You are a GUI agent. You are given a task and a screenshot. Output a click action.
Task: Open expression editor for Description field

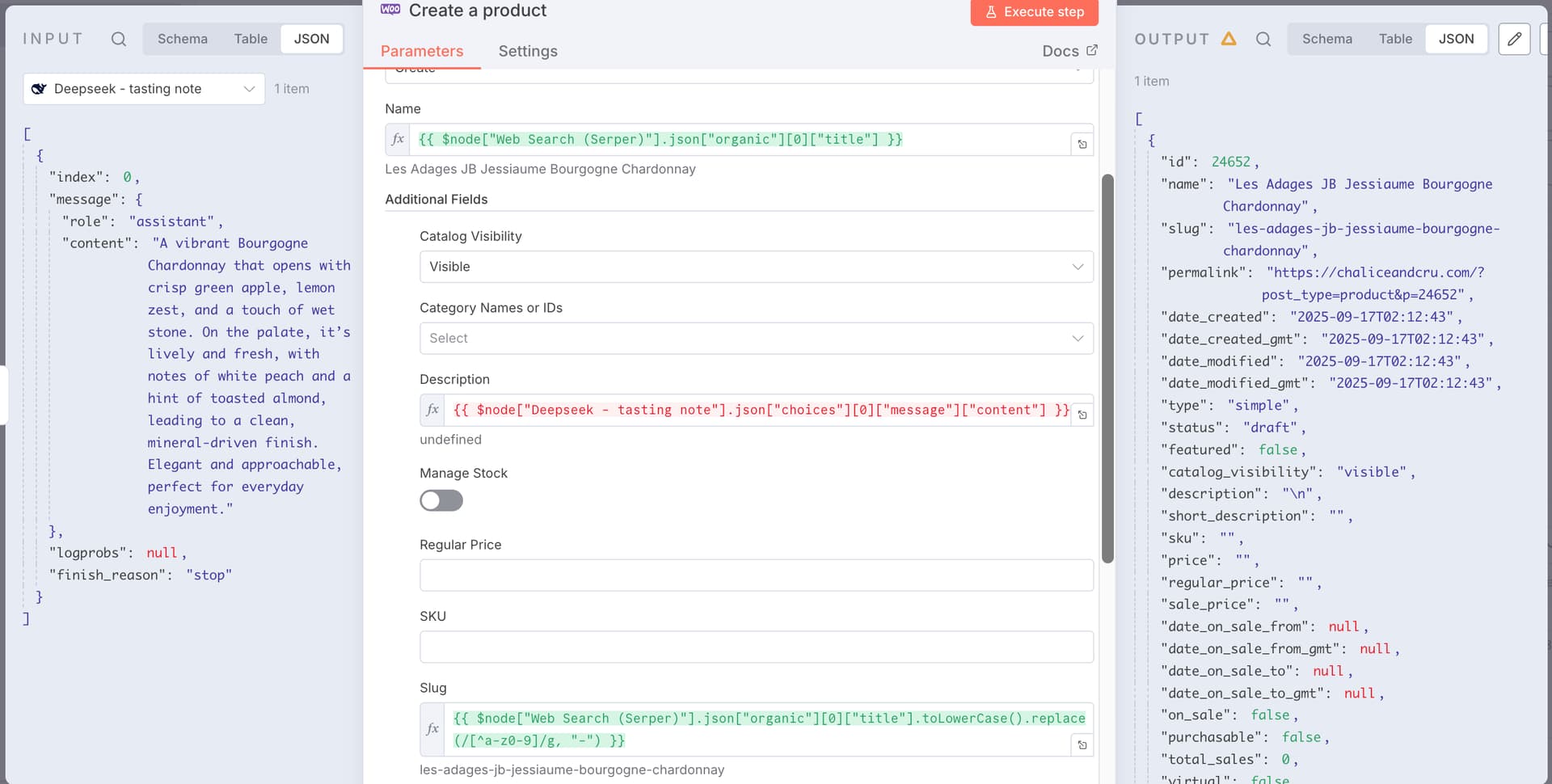[1082, 415]
